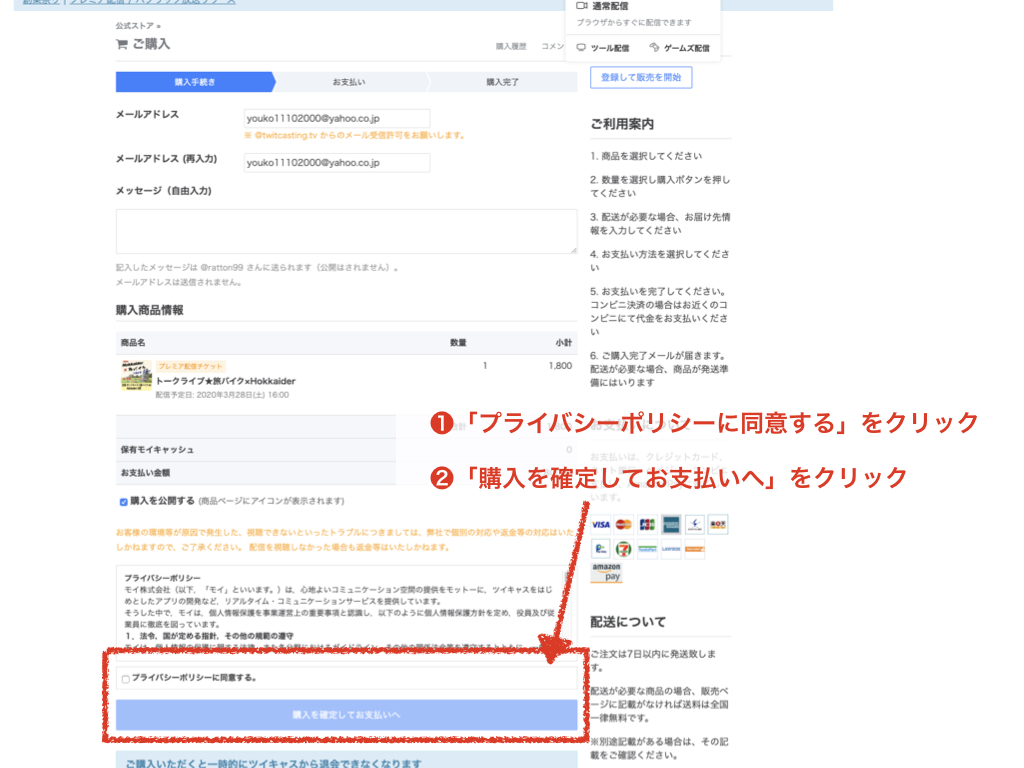Select ゲームズ配信 in the popup menu

(679, 48)
